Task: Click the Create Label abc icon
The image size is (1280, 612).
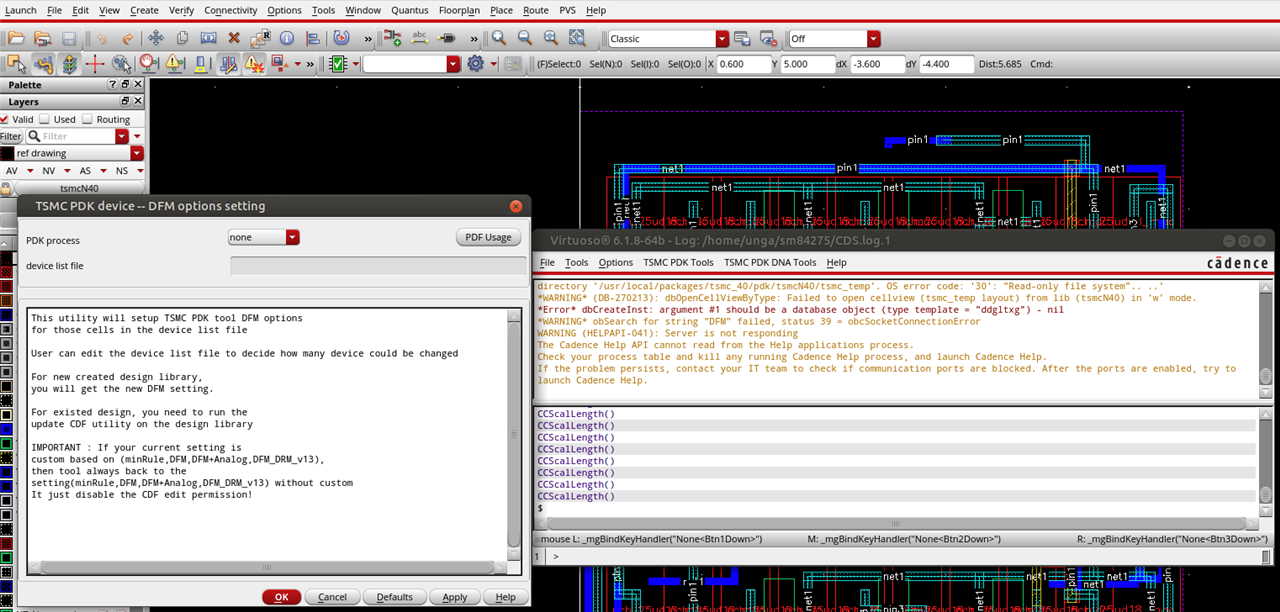Action: coord(420,38)
